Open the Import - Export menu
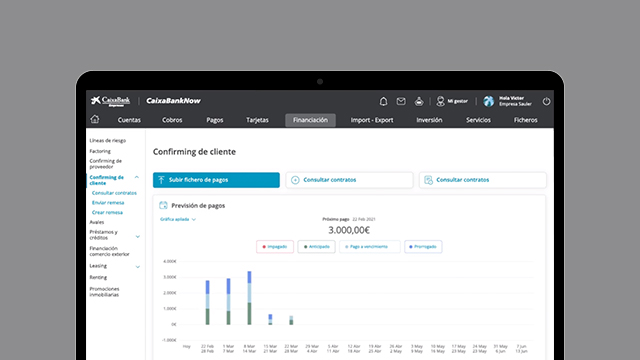640x360 pixels. coord(372,120)
